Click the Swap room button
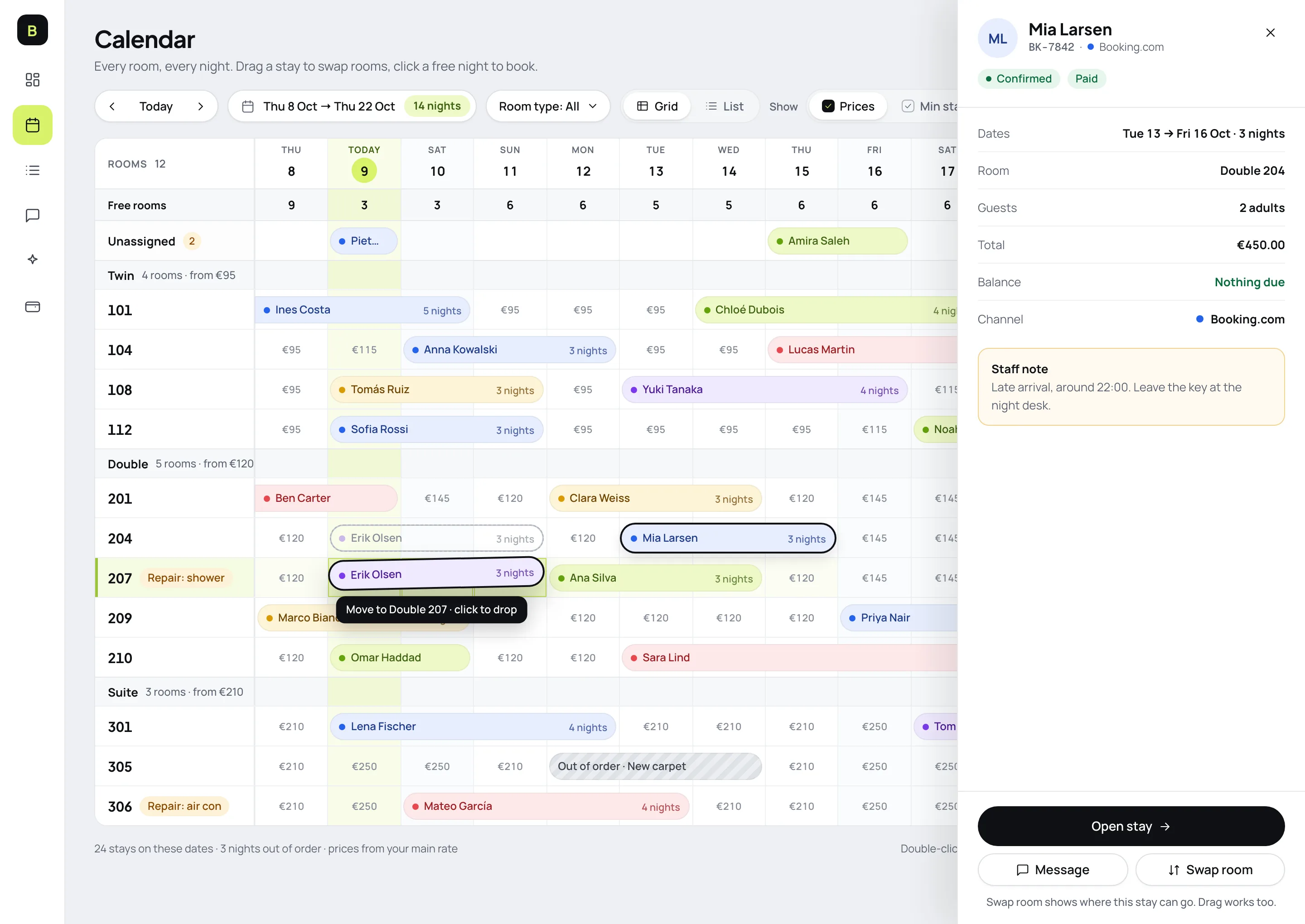The width and height of the screenshot is (1305, 924). point(1209,869)
